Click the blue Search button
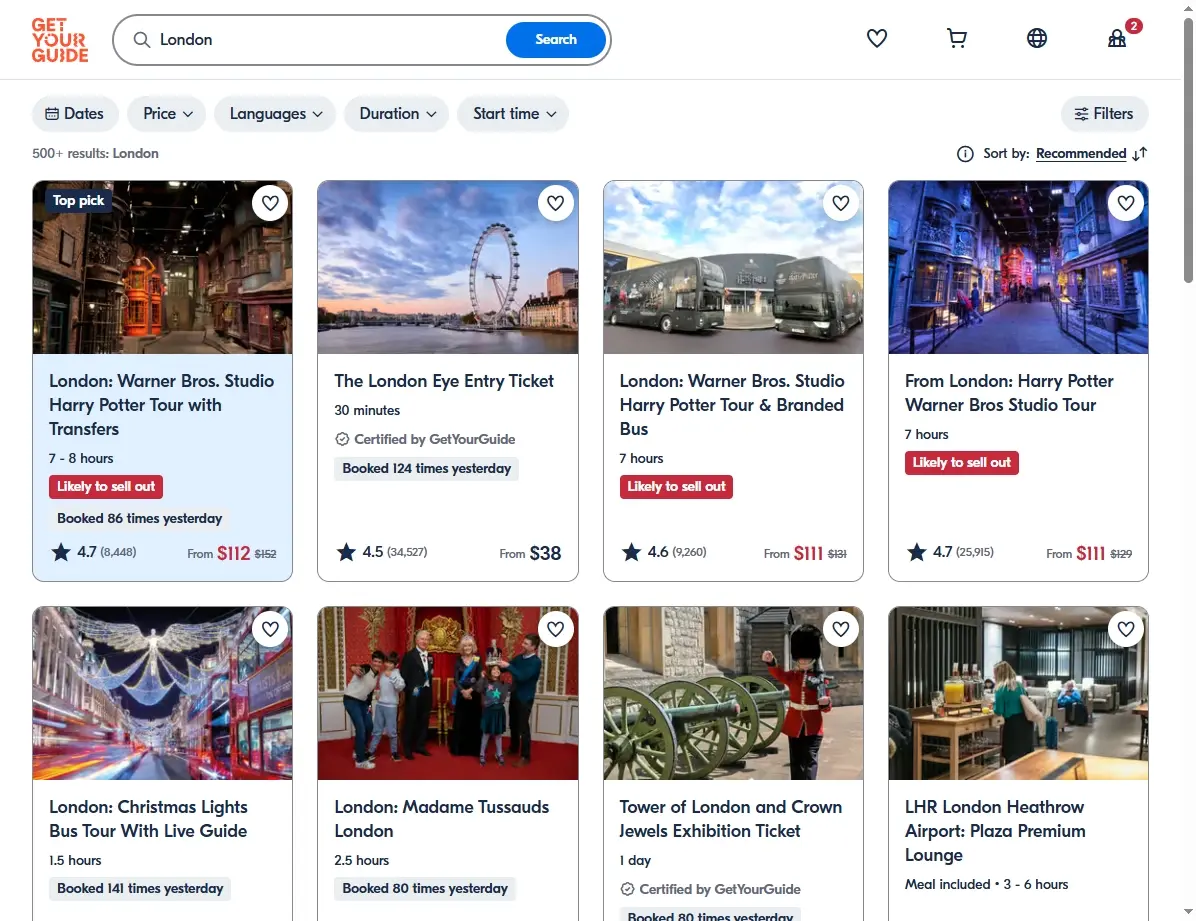 555,40
